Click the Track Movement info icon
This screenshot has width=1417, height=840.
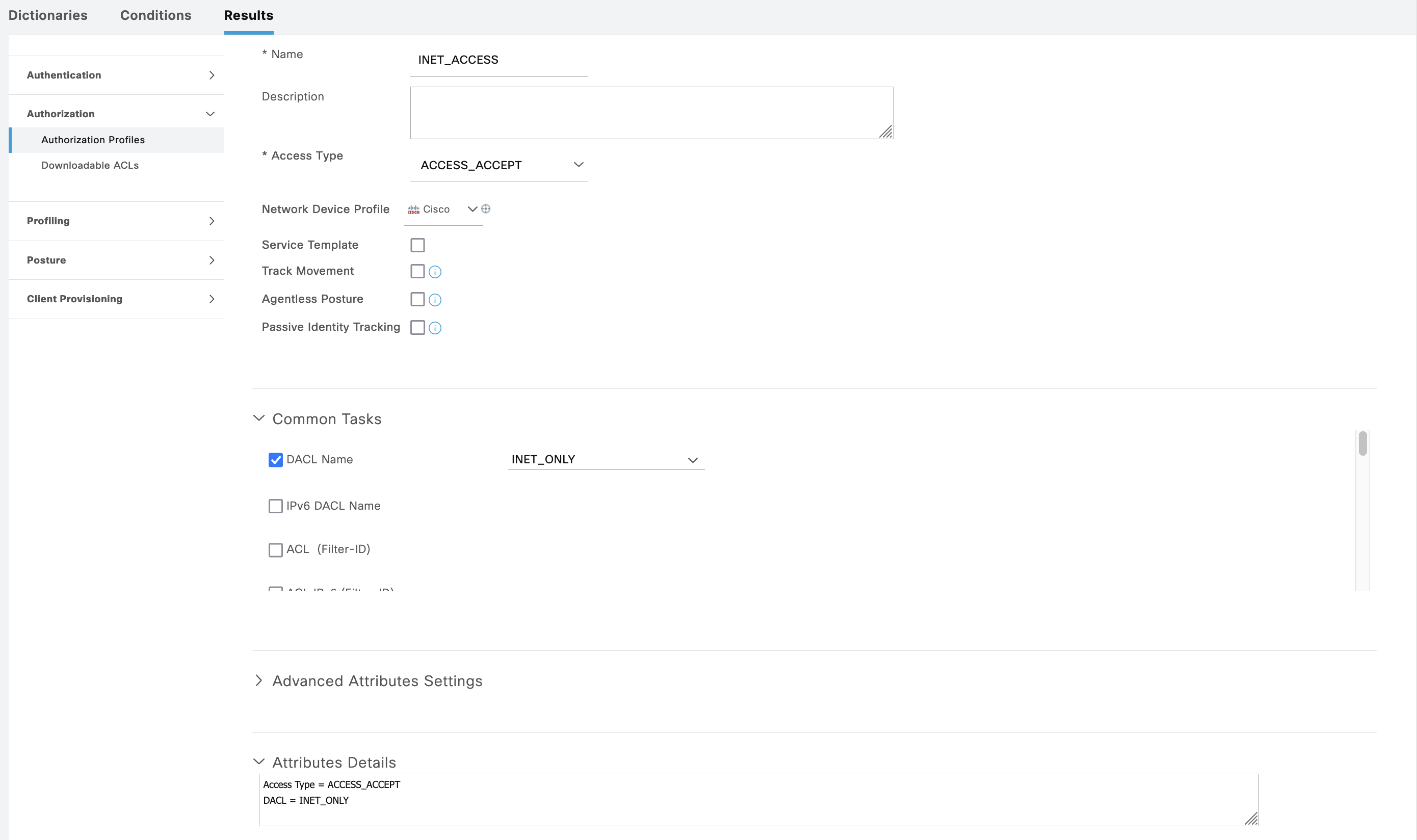(x=435, y=272)
